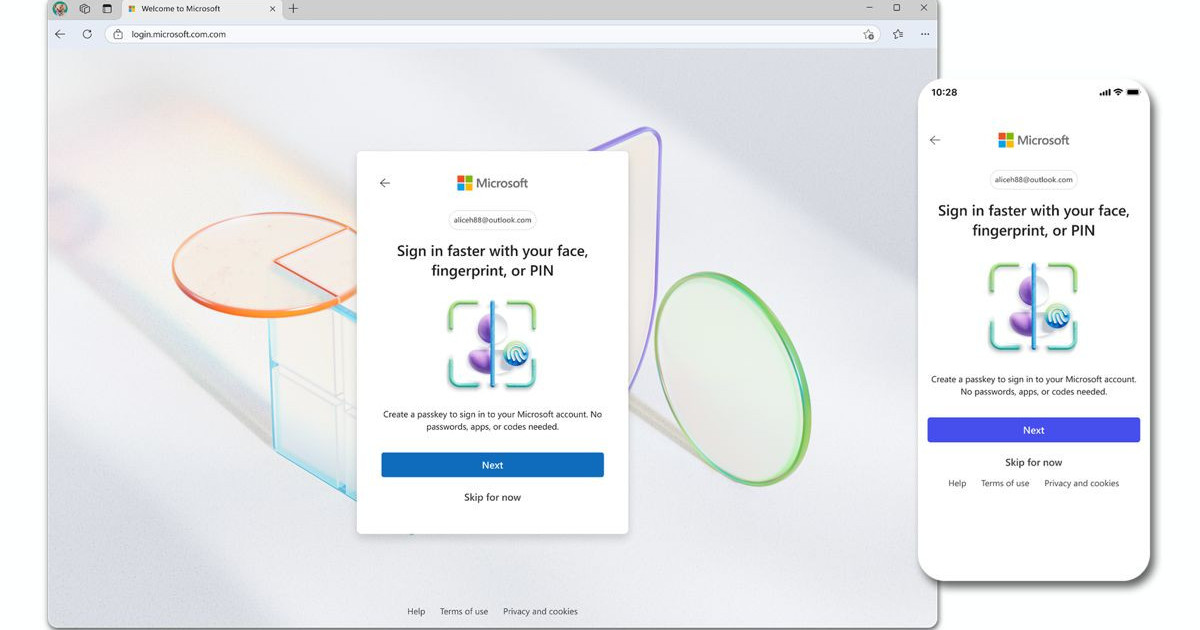Tap the passkey illustration on phone
The width and height of the screenshot is (1200, 630).
coord(1033,307)
